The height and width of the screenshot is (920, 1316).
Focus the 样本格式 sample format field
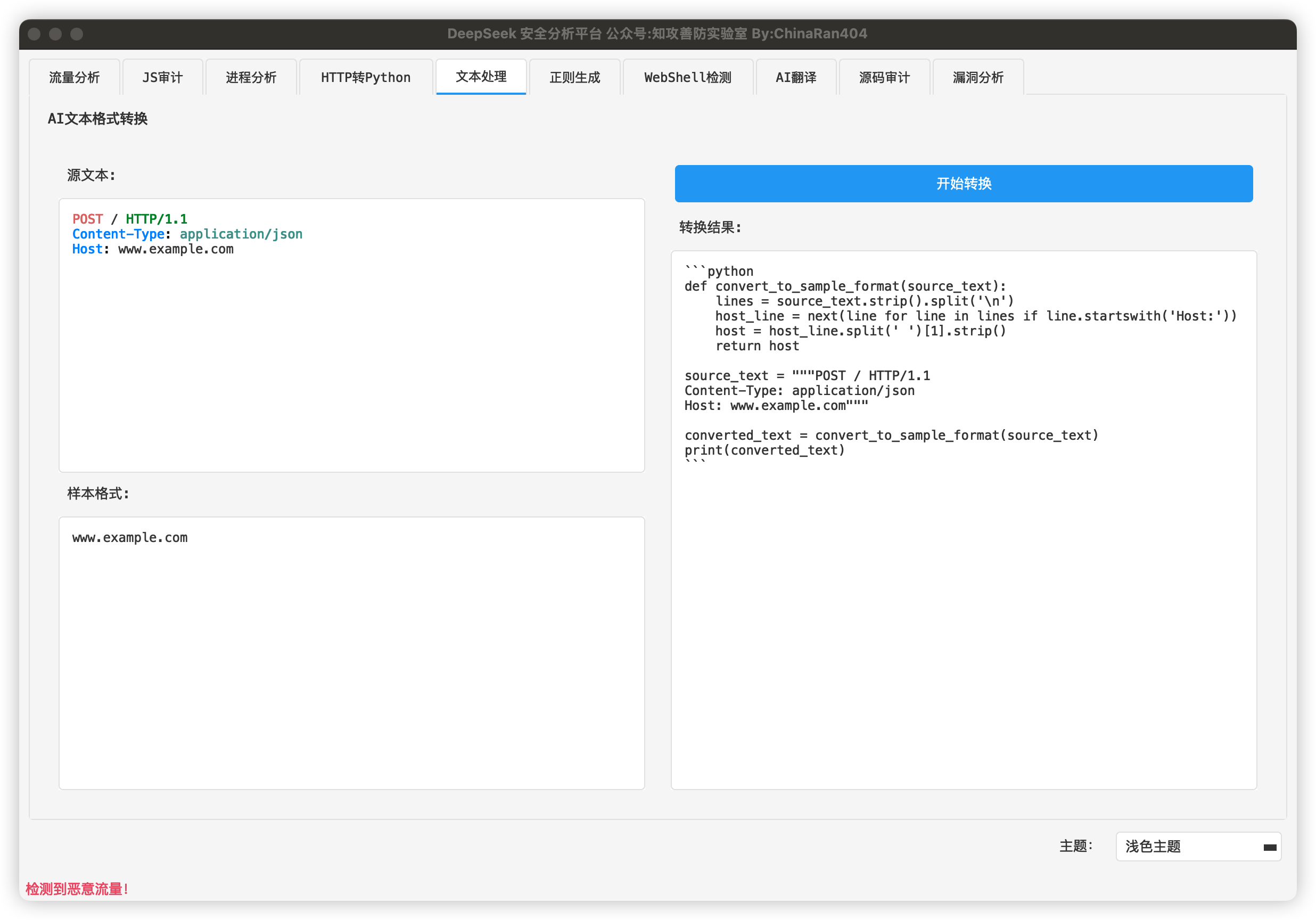351,665
